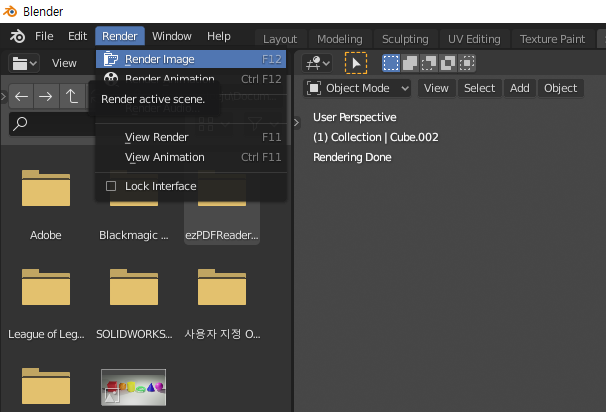
Task: Go up to parent directory
Action: tap(72, 96)
